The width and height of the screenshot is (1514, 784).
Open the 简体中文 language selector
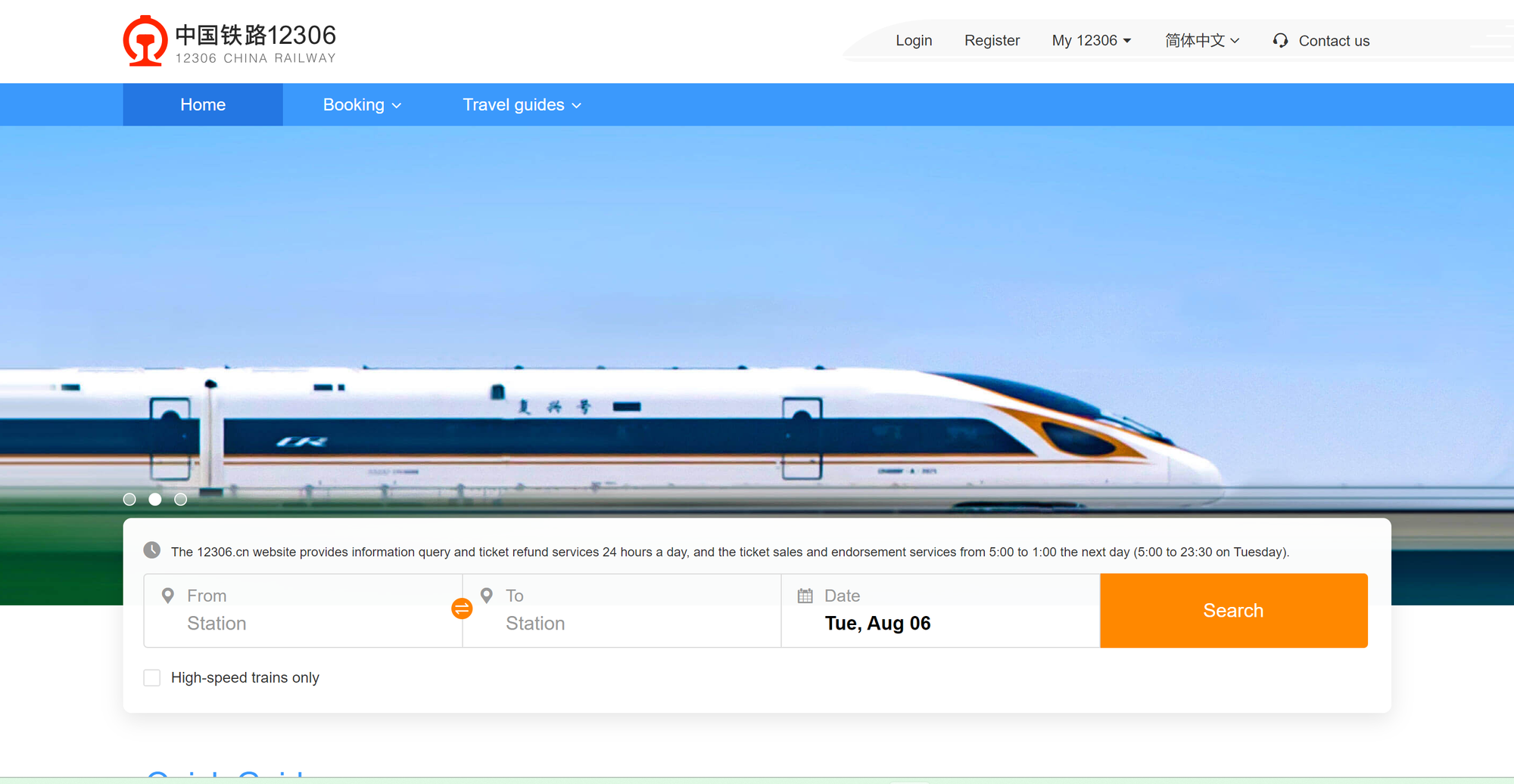click(x=1202, y=41)
